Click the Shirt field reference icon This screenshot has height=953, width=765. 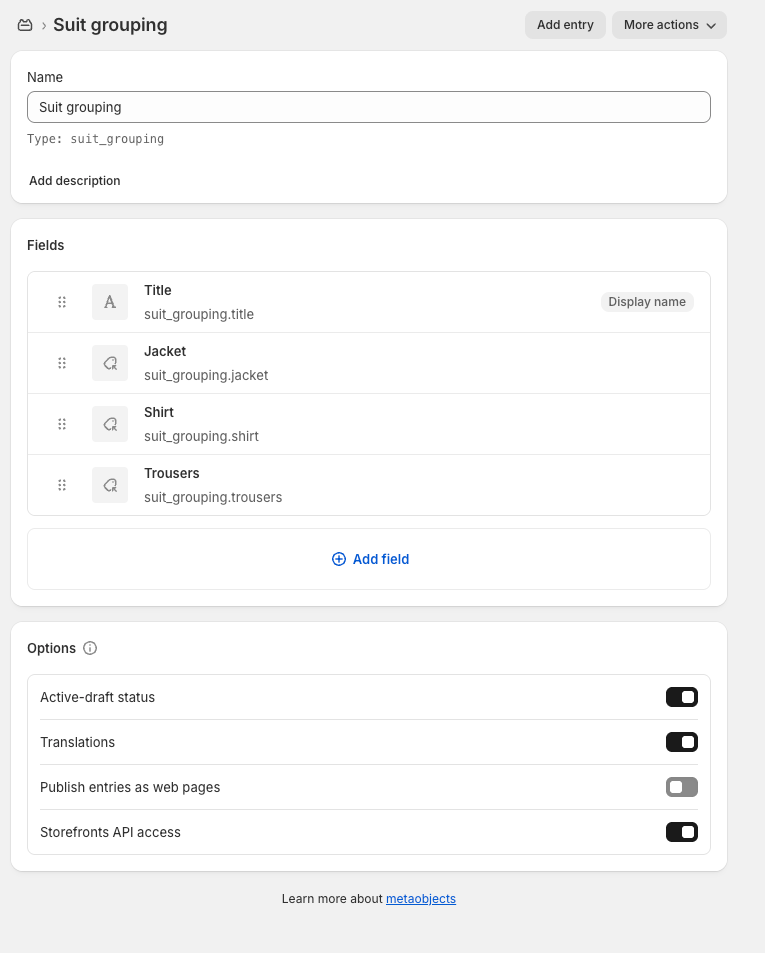coord(110,424)
